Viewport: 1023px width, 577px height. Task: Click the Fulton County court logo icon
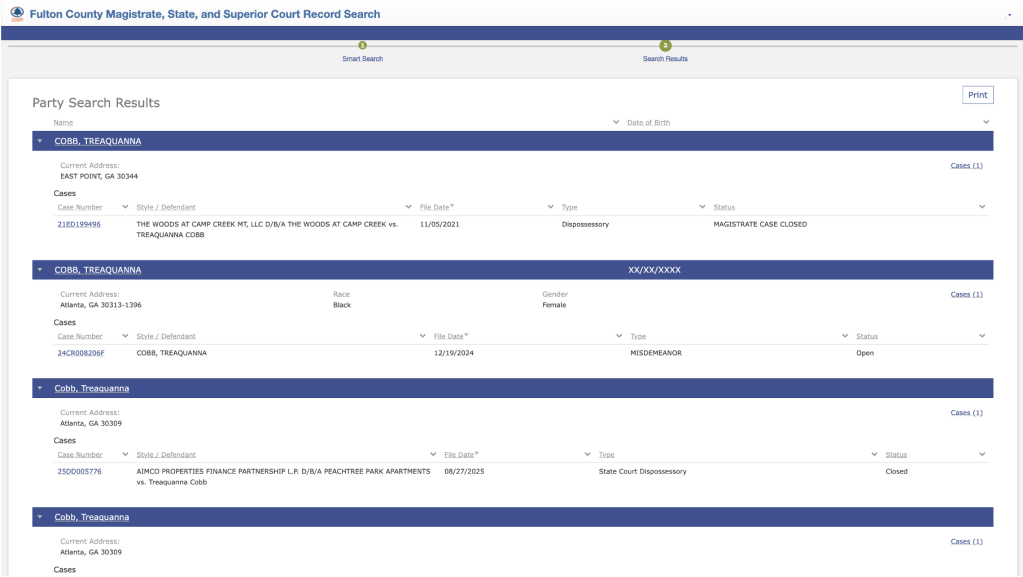(x=16, y=14)
